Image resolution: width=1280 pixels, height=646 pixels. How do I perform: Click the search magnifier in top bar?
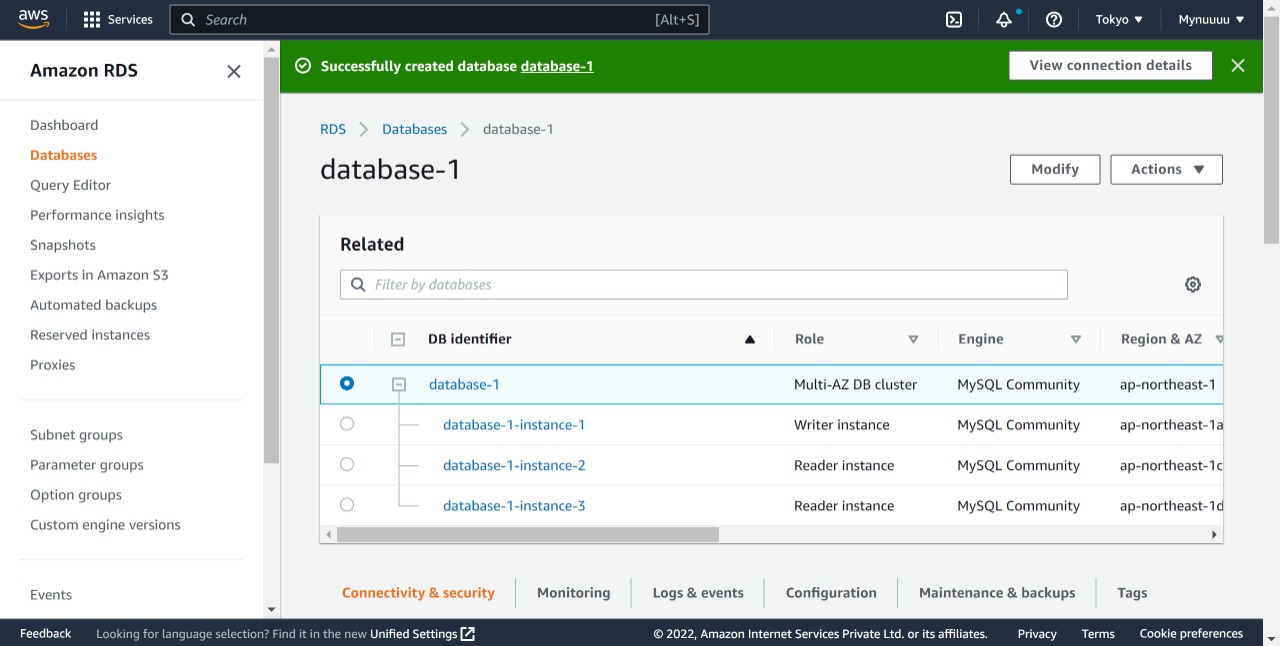point(188,19)
